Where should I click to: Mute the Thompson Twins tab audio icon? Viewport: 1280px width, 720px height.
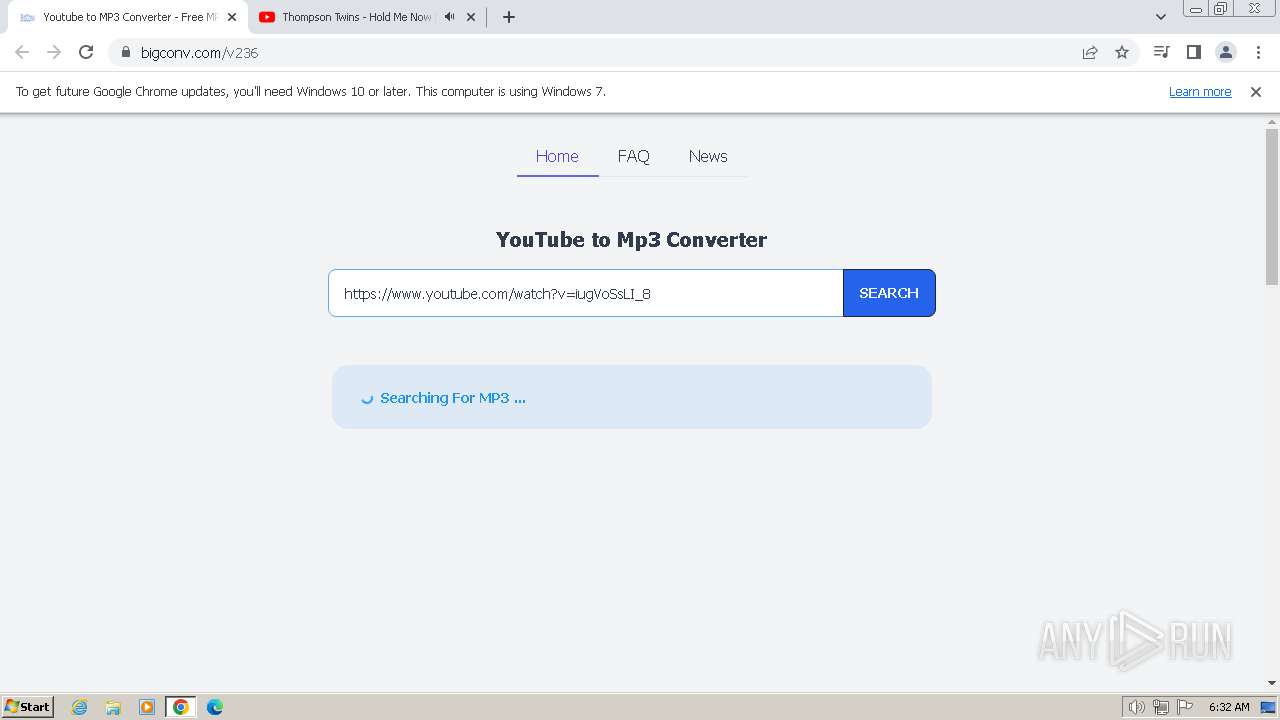449,17
